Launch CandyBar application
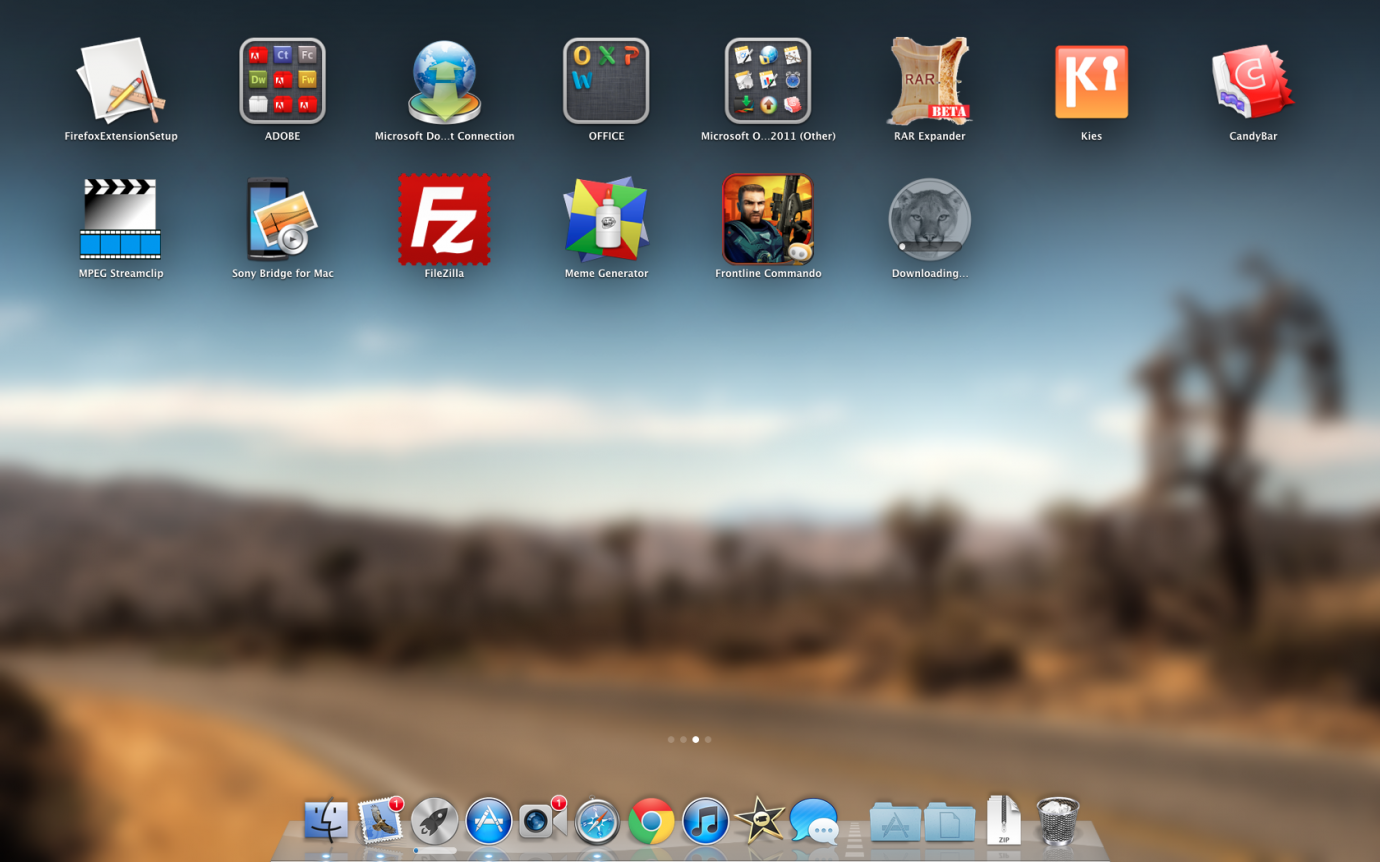The image size is (1380, 862). coord(1253,82)
